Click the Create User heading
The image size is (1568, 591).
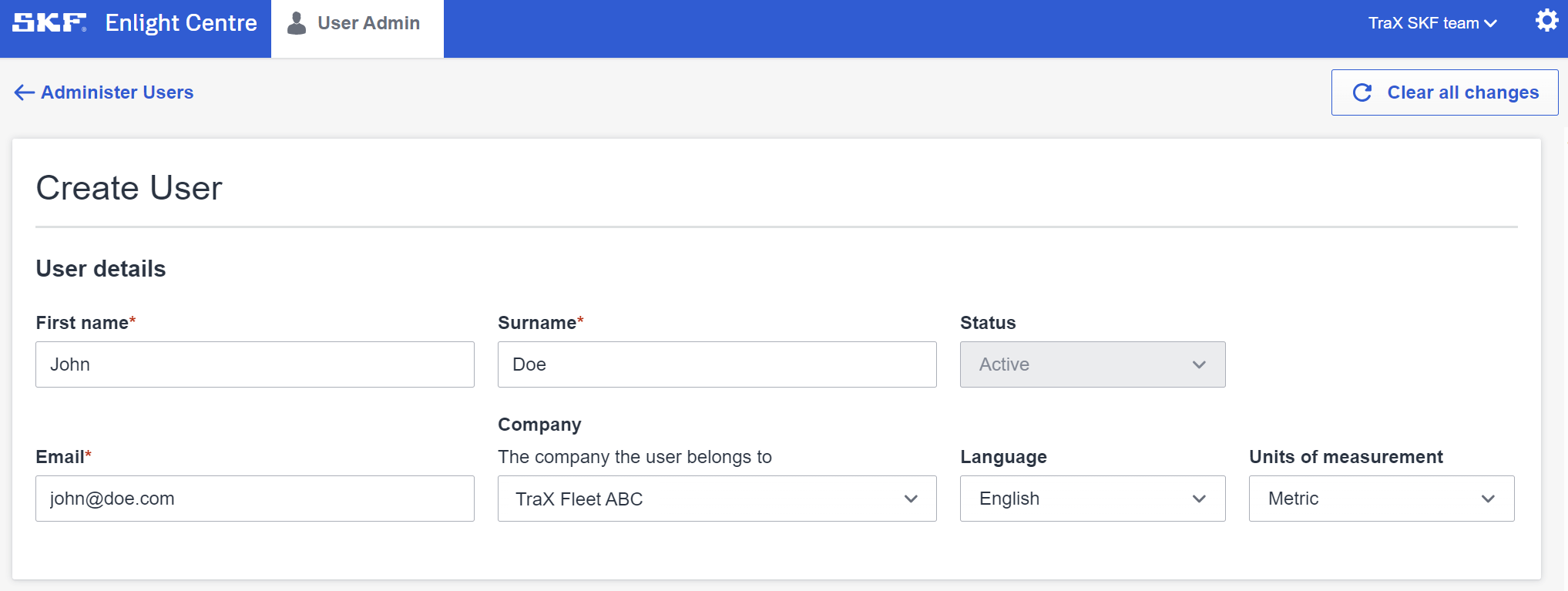pos(129,188)
